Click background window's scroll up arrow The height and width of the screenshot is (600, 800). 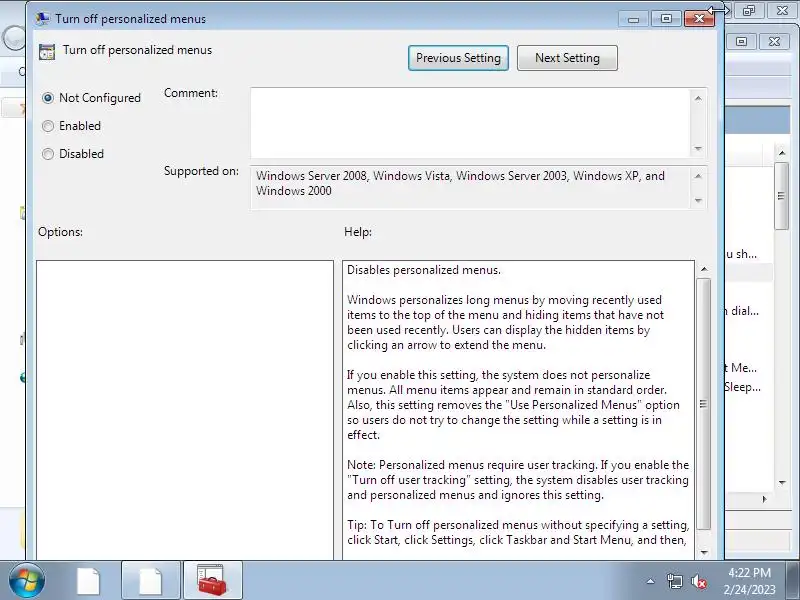click(x=782, y=153)
